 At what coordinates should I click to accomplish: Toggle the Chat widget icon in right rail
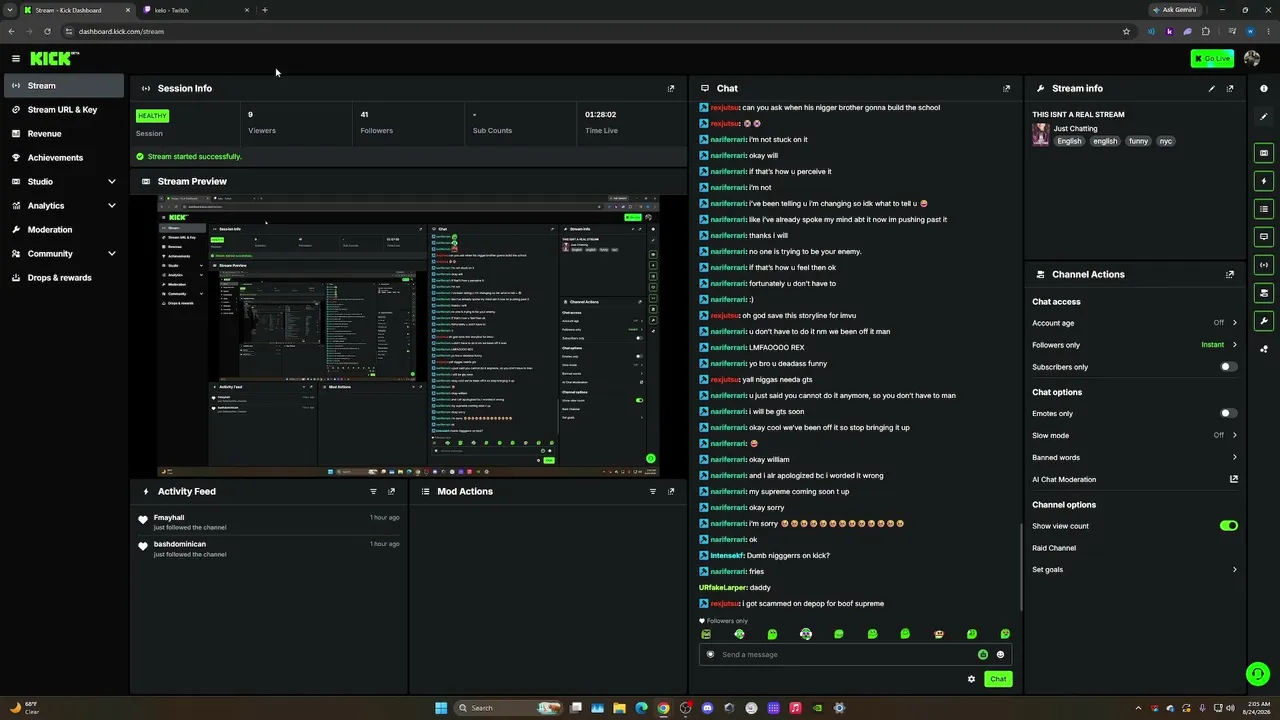tap(1264, 237)
